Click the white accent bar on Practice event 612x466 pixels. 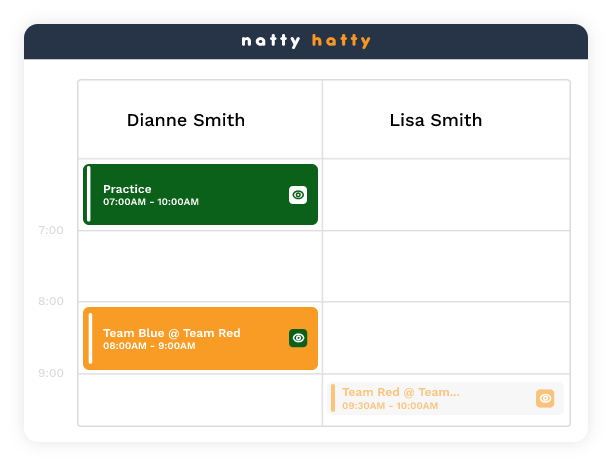(x=89, y=195)
